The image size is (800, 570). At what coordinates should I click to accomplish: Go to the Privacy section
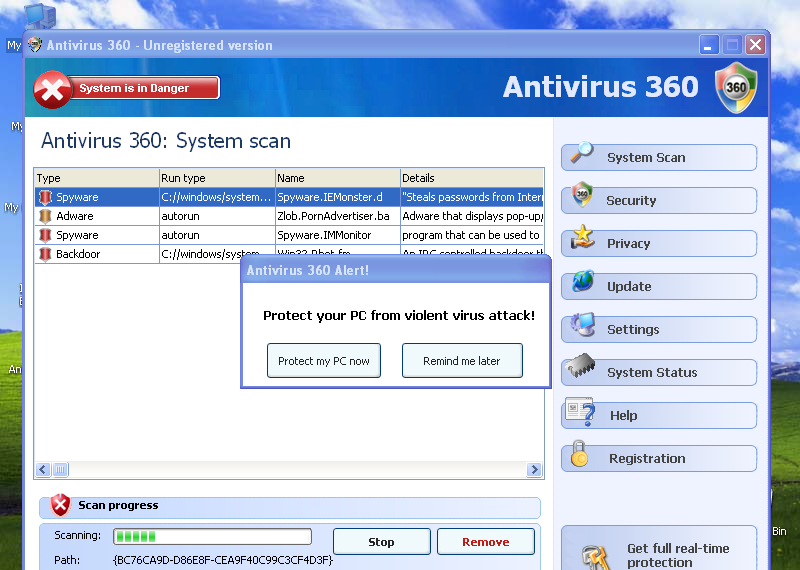tap(659, 243)
